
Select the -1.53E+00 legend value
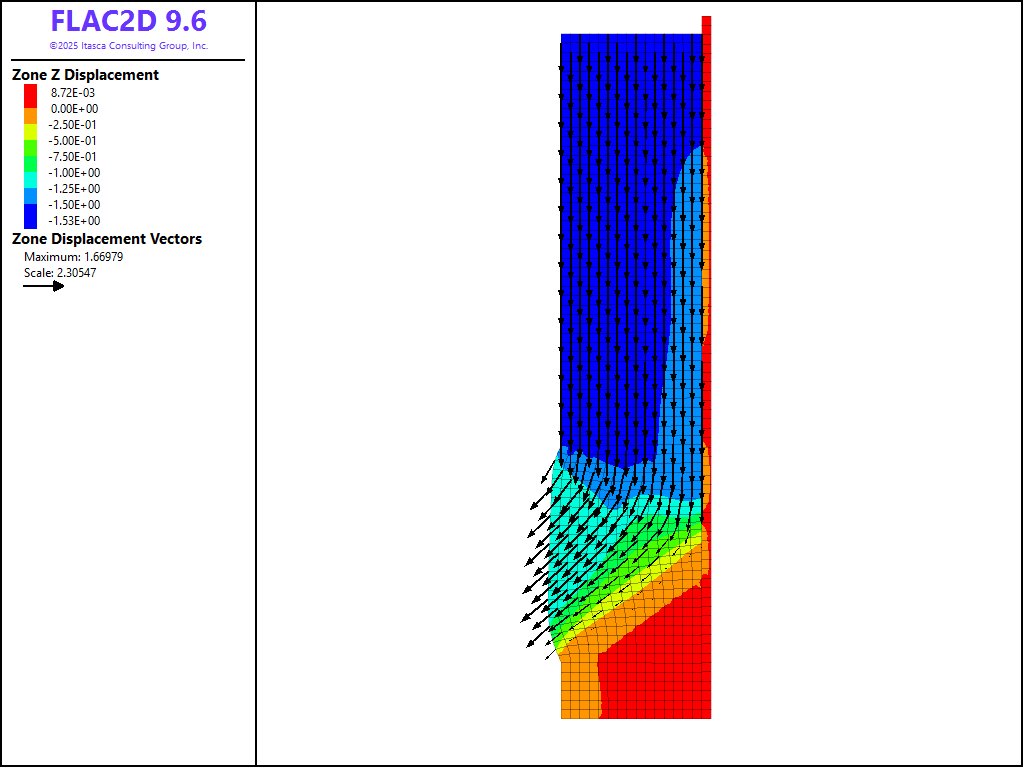[75, 221]
